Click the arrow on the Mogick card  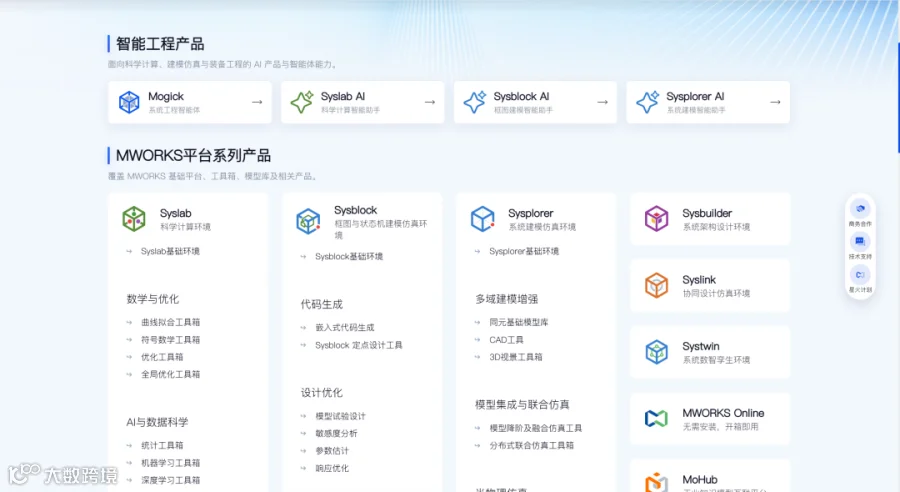(257, 102)
